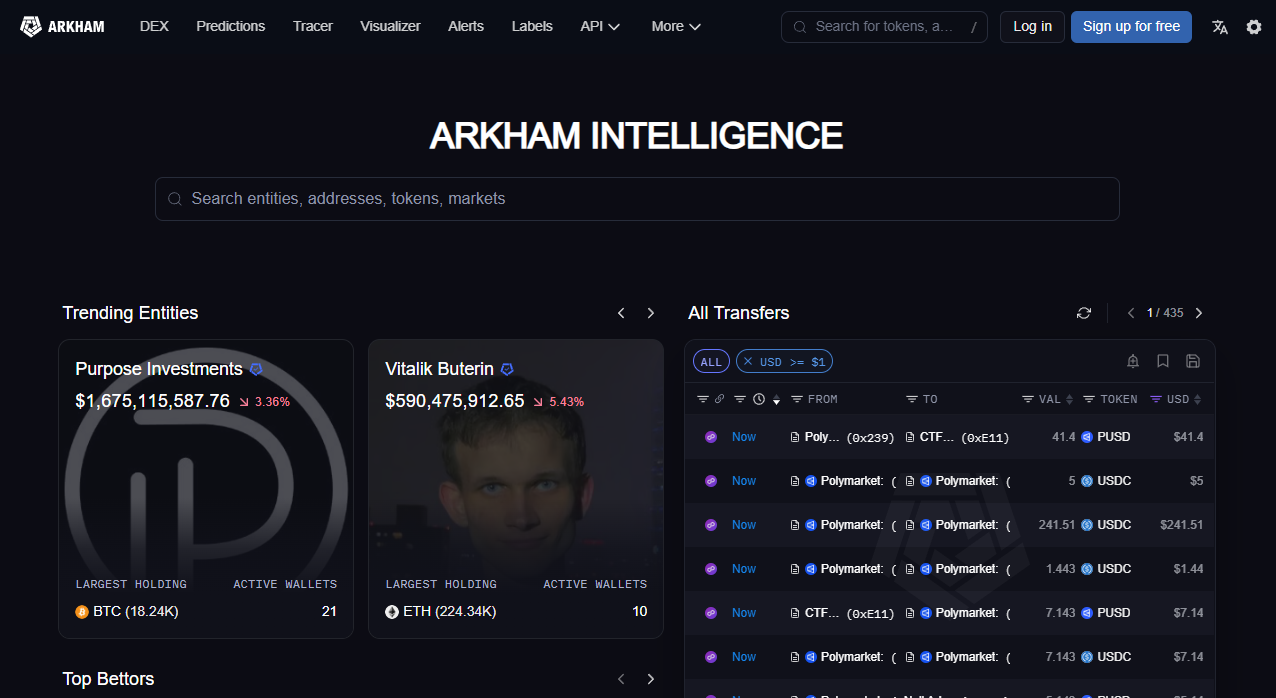
Task: Expand the More dropdown menu
Action: 676,26
